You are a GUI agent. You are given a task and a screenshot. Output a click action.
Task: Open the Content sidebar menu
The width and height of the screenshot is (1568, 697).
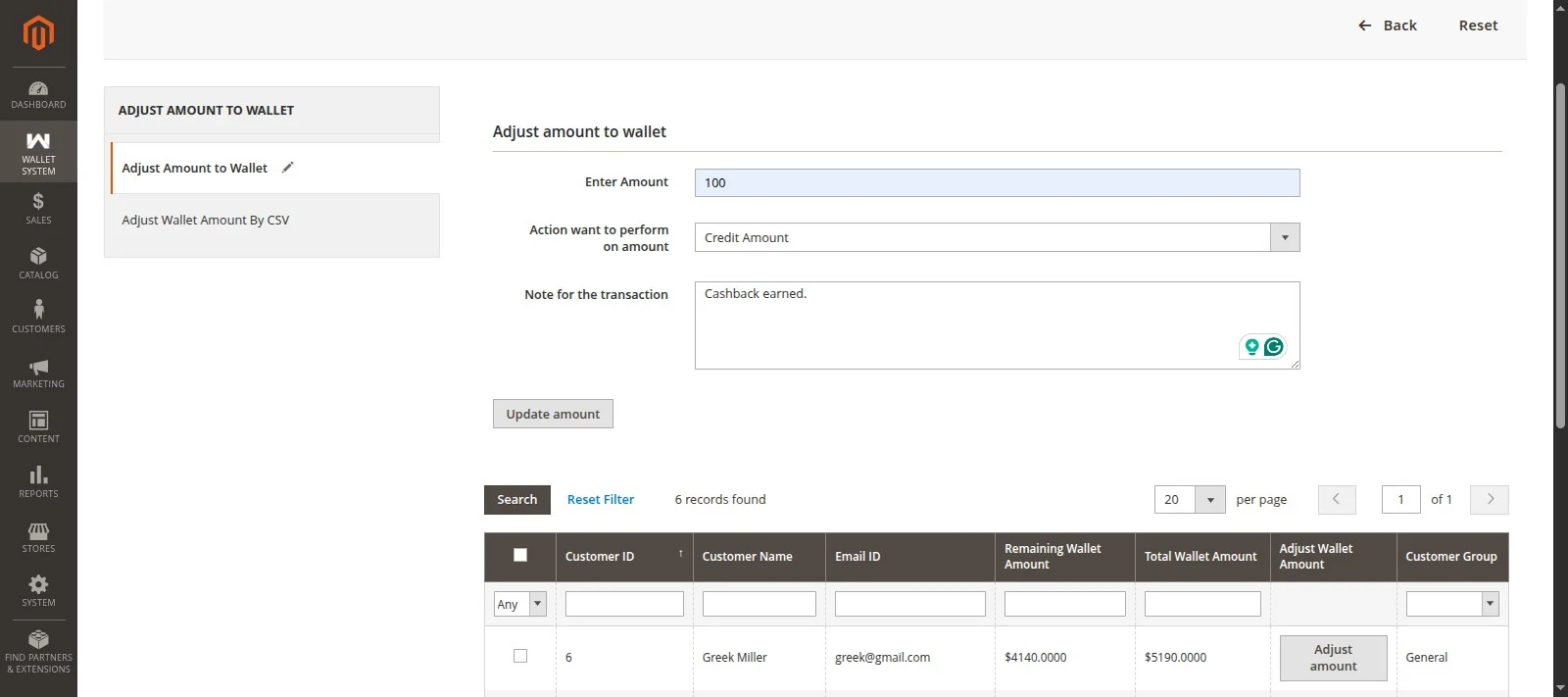point(38,427)
